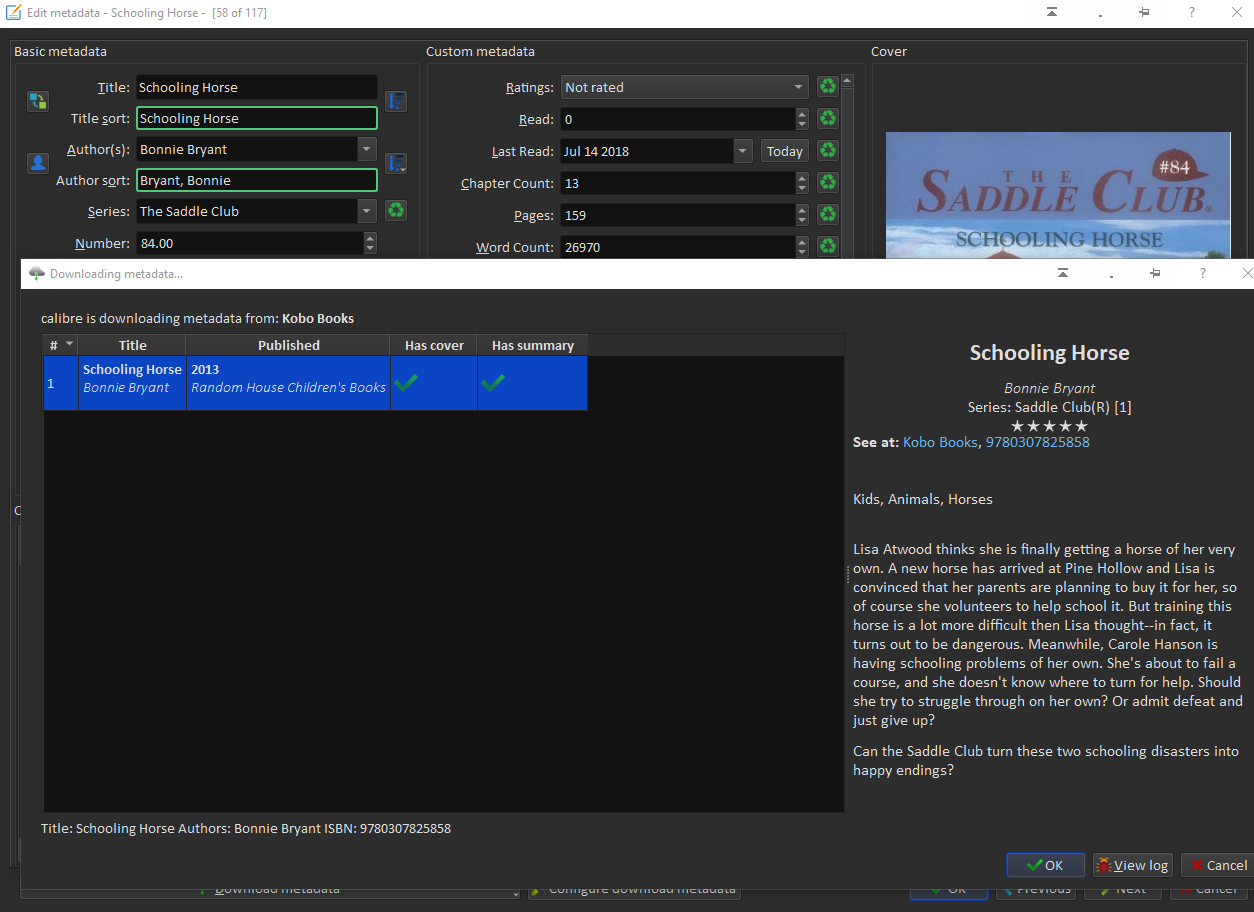Increase the Chapter Count value

coord(802,178)
